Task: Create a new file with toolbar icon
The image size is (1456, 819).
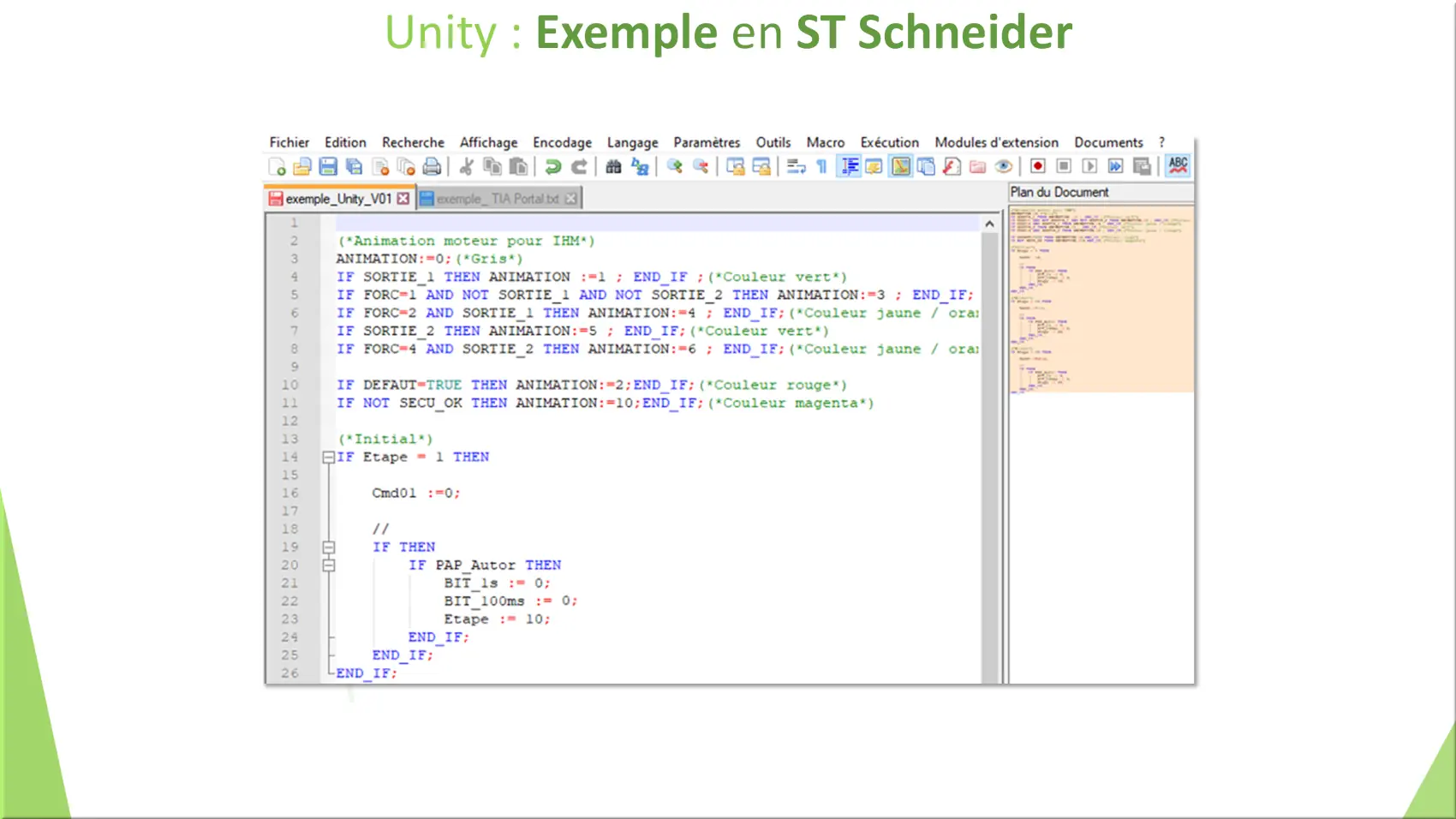Action: tap(277, 166)
